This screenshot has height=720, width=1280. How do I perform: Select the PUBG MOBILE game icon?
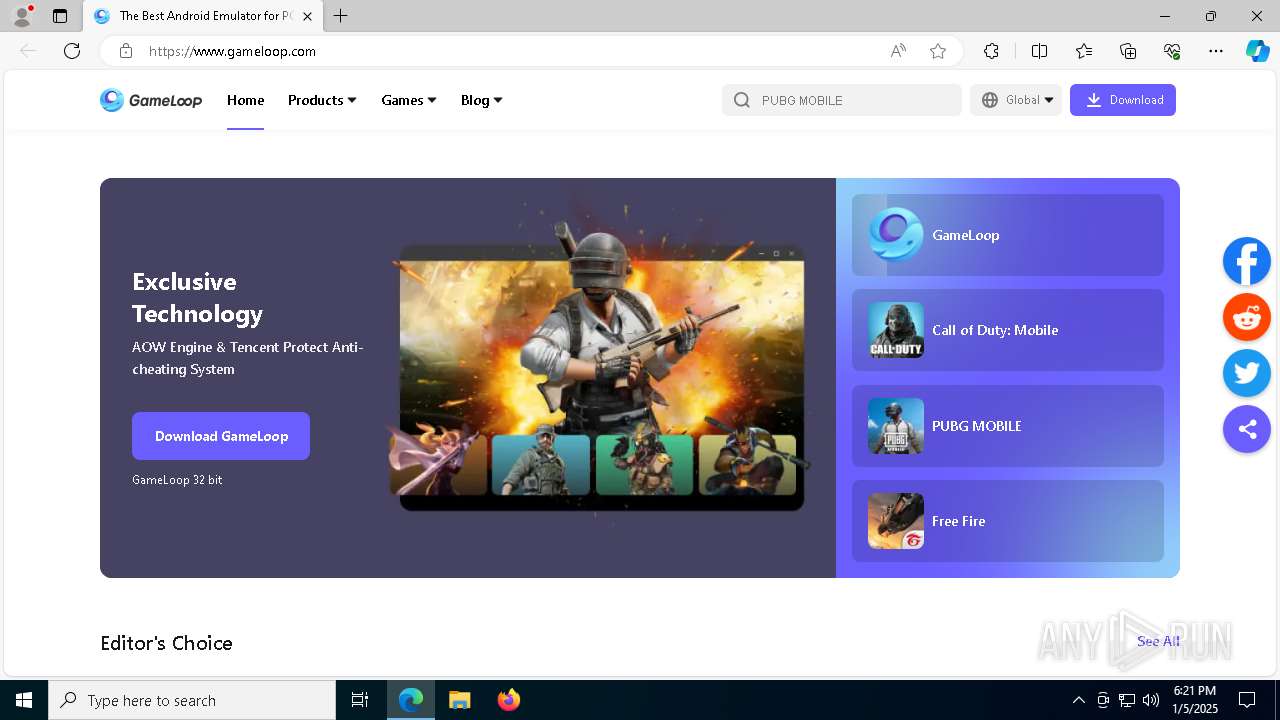pyautogui.click(x=896, y=426)
